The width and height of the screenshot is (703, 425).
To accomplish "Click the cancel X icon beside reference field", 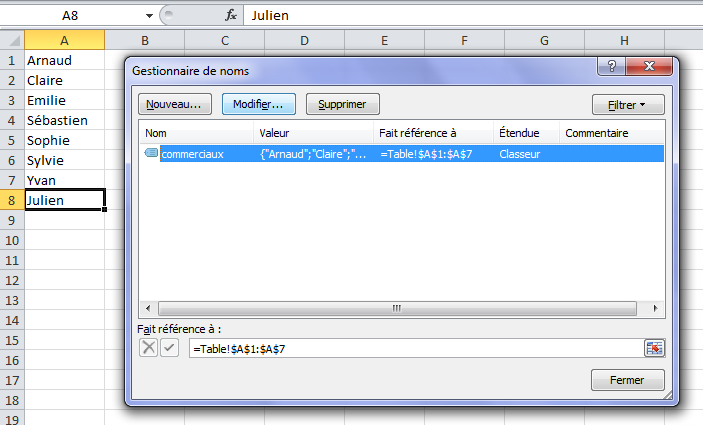I will (x=149, y=348).
